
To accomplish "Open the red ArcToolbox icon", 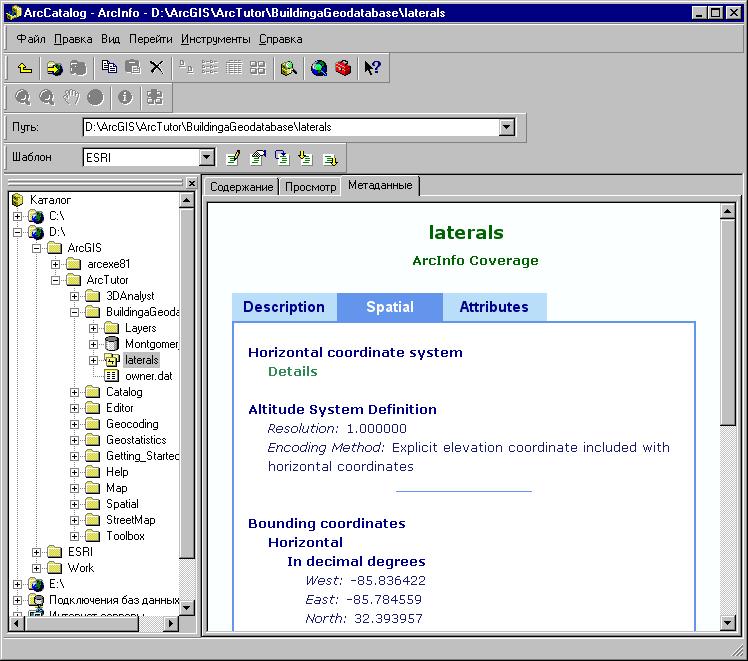I will (343, 68).
